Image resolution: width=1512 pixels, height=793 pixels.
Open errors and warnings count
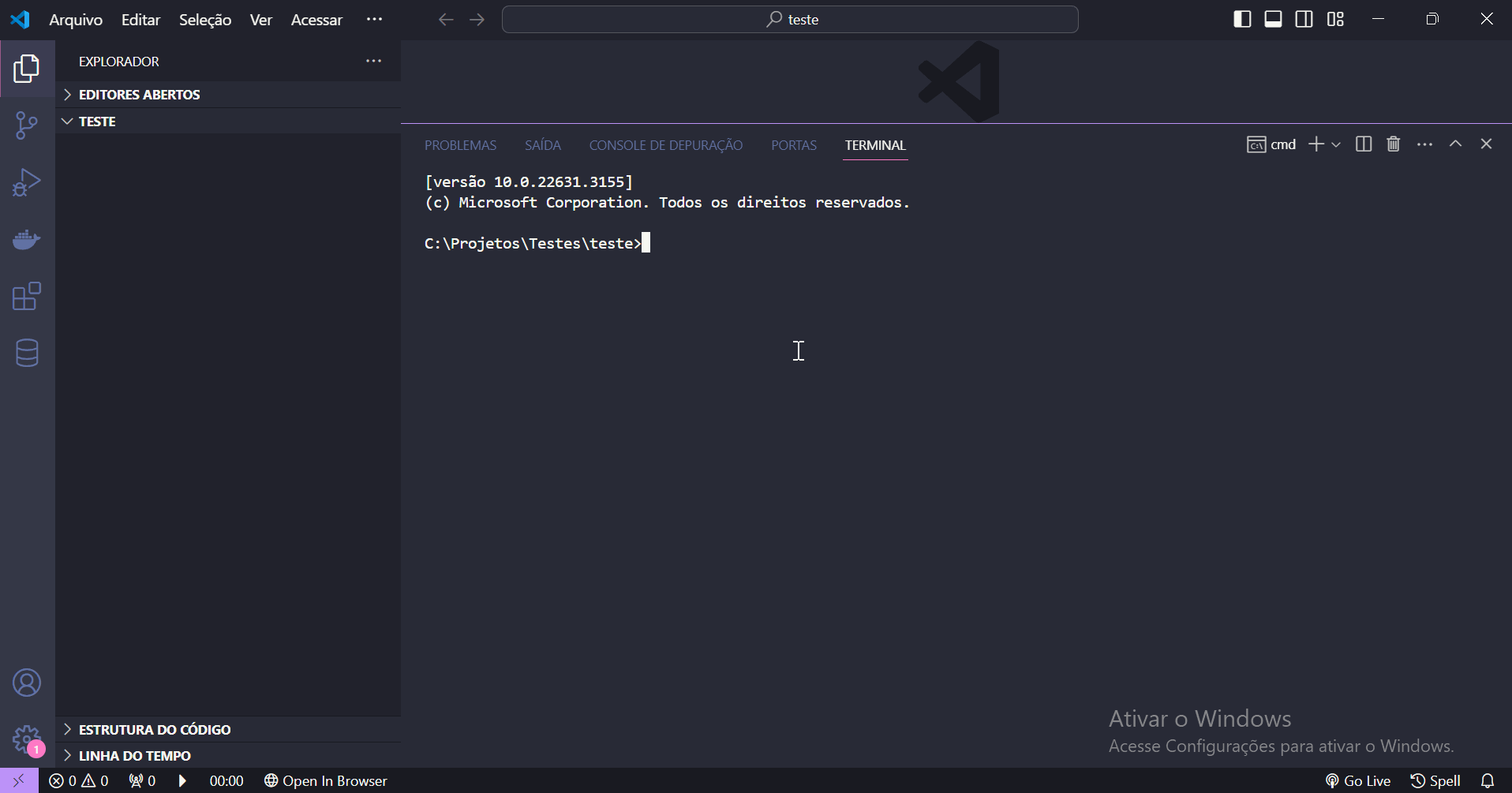tap(79, 780)
